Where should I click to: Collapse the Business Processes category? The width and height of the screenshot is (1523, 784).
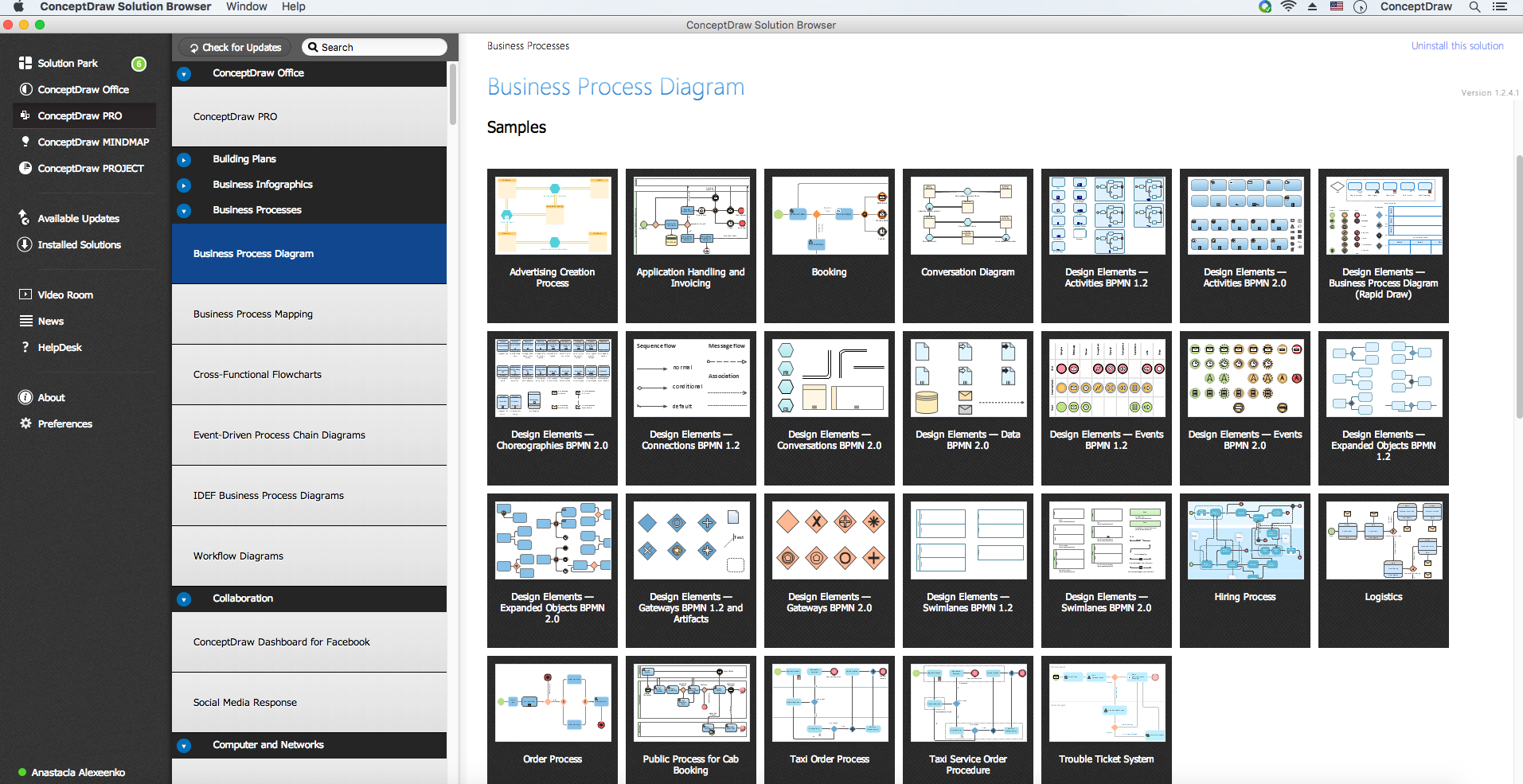[x=184, y=211]
